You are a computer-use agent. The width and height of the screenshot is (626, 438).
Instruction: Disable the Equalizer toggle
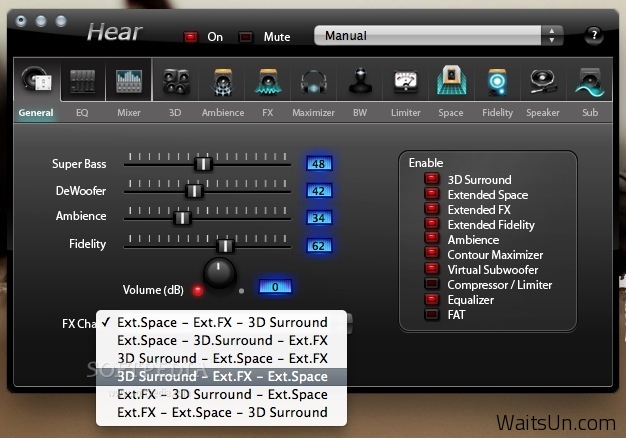(x=432, y=299)
